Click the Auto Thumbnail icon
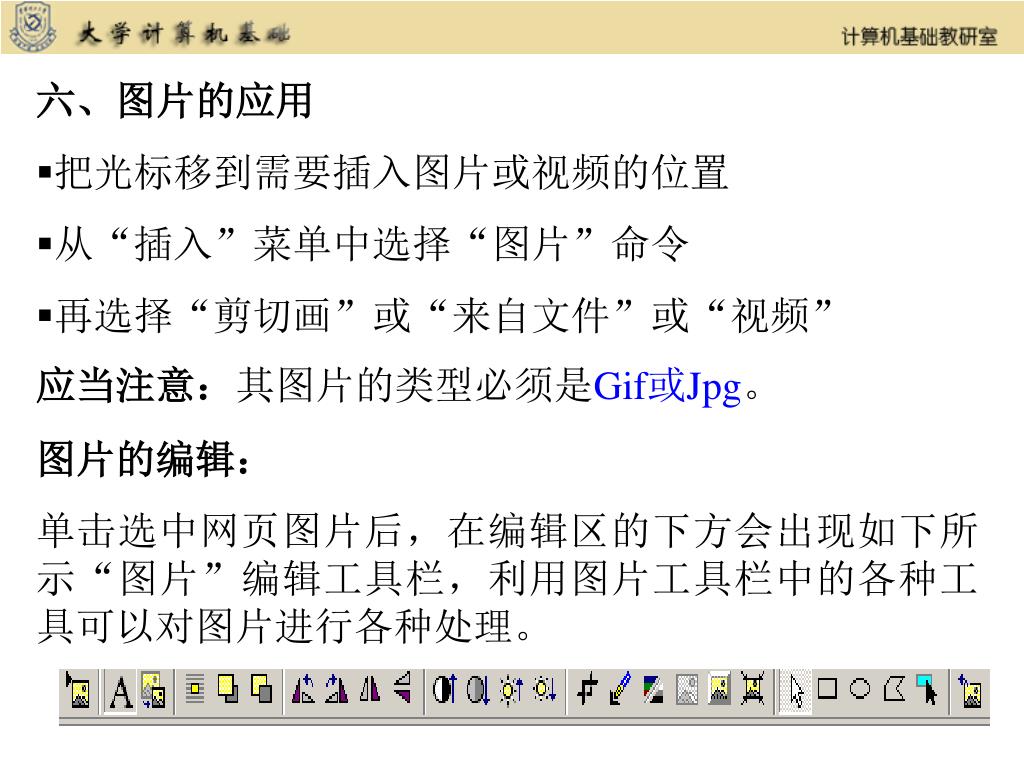This screenshot has width=1024, height=768. coord(153,690)
